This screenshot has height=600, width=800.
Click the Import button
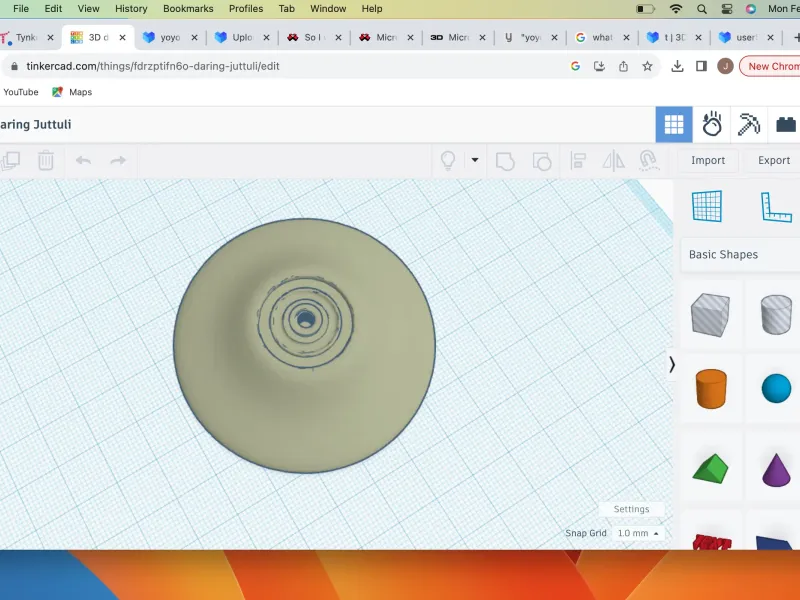tap(708, 160)
